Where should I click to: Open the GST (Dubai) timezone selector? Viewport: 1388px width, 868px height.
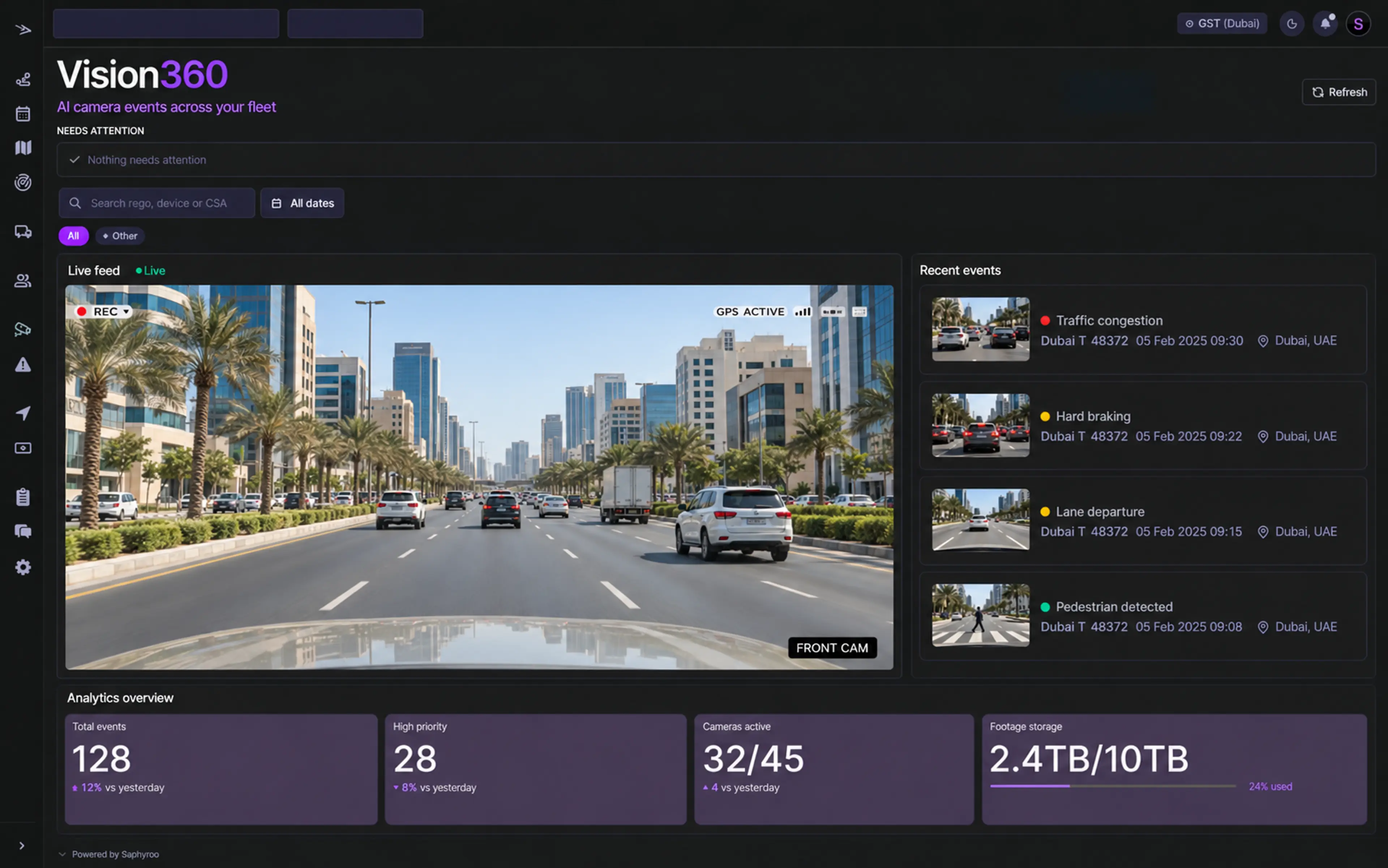(1222, 23)
